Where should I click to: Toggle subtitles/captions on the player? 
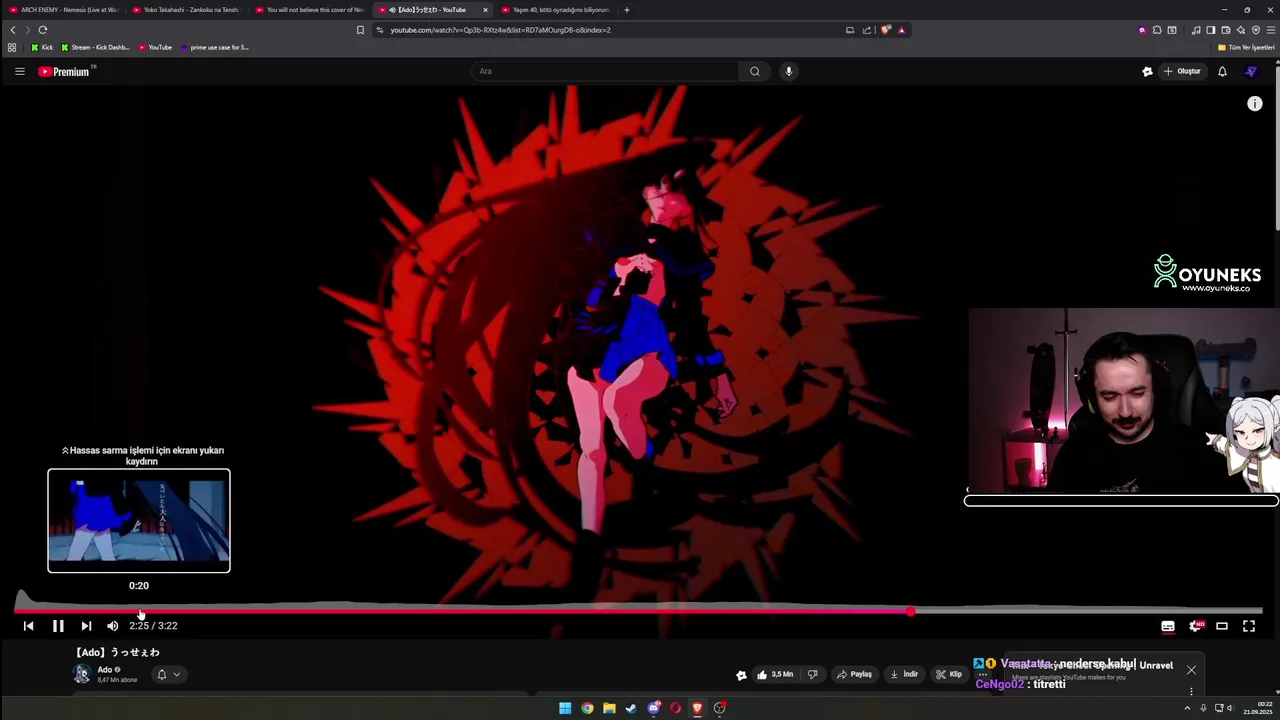[x=1168, y=626]
